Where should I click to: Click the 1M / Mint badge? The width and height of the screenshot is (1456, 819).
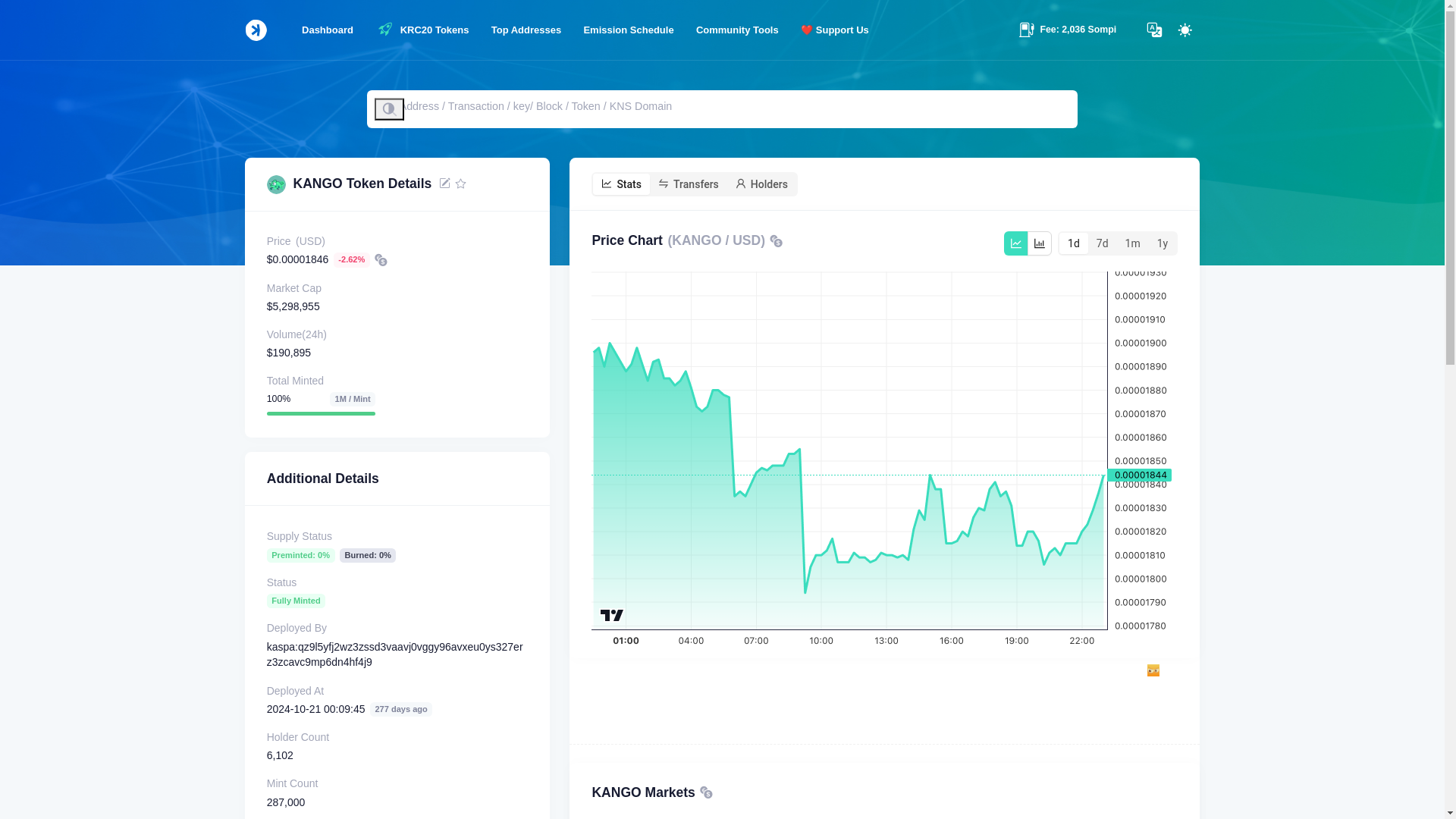pyautogui.click(x=353, y=399)
